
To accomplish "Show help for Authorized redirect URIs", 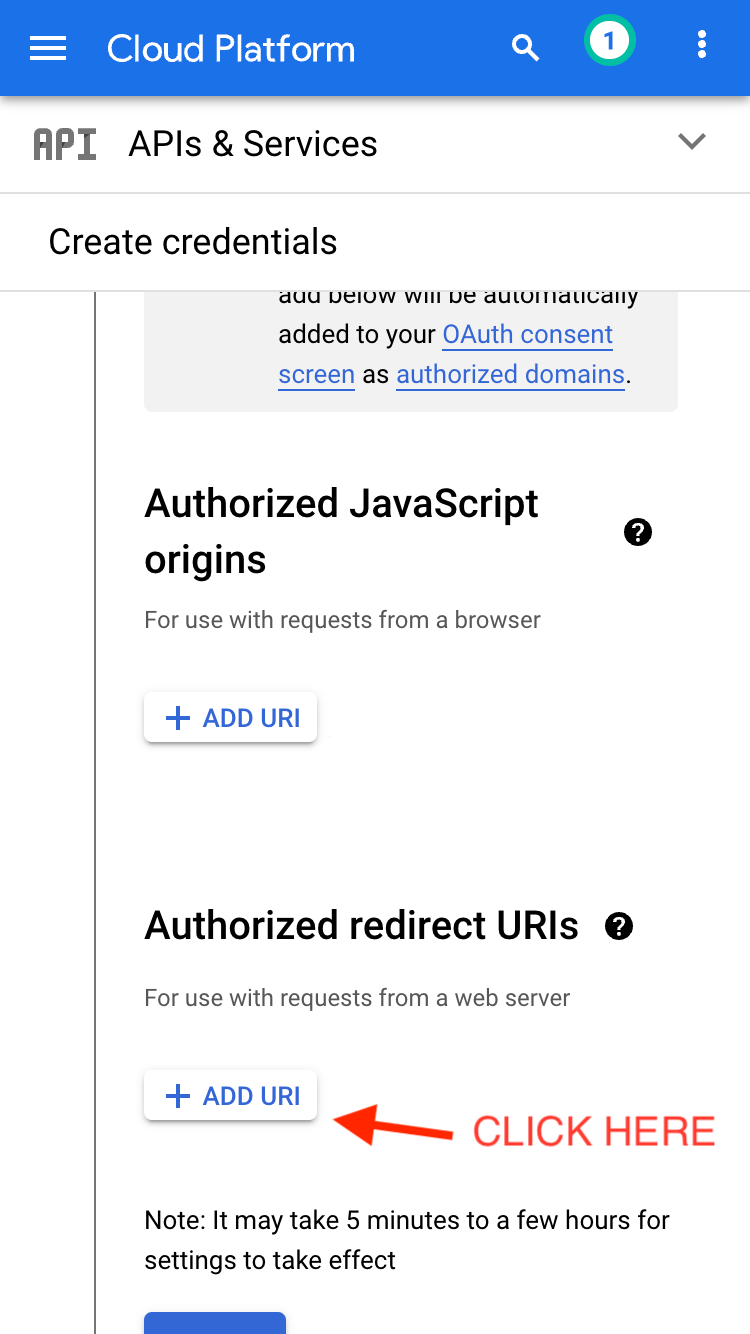I will pyautogui.click(x=619, y=927).
